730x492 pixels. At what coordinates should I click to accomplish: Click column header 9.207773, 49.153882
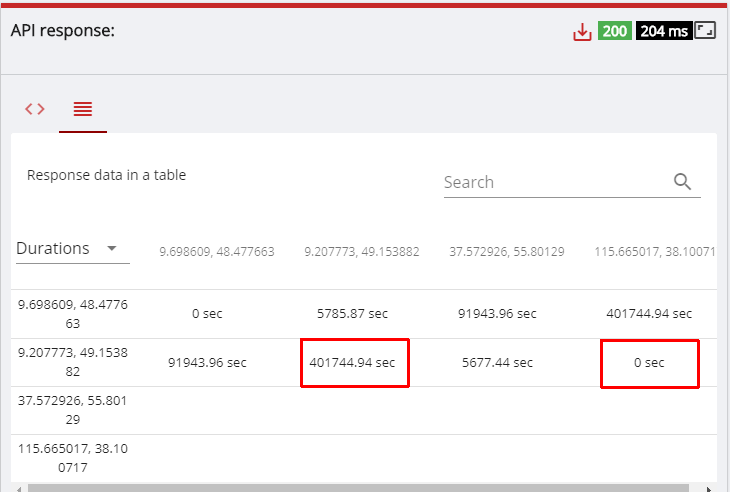(x=362, y=252)
